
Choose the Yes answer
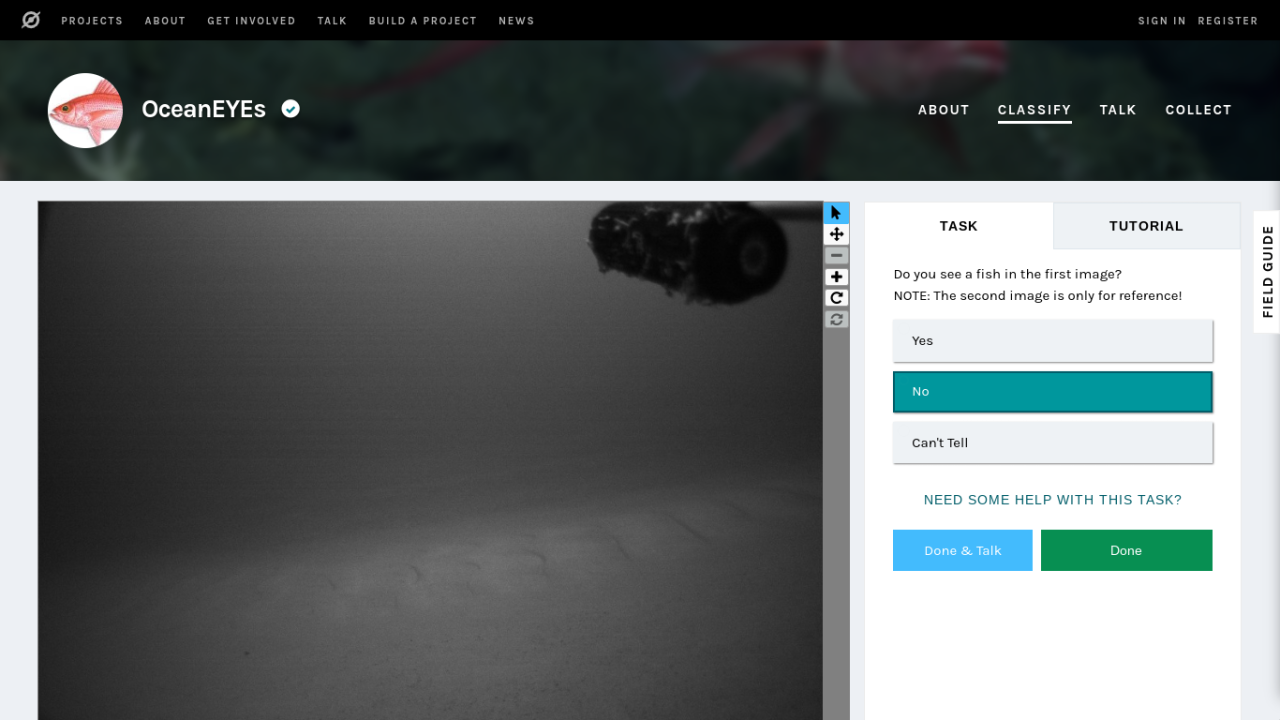tap(1053, 341)
